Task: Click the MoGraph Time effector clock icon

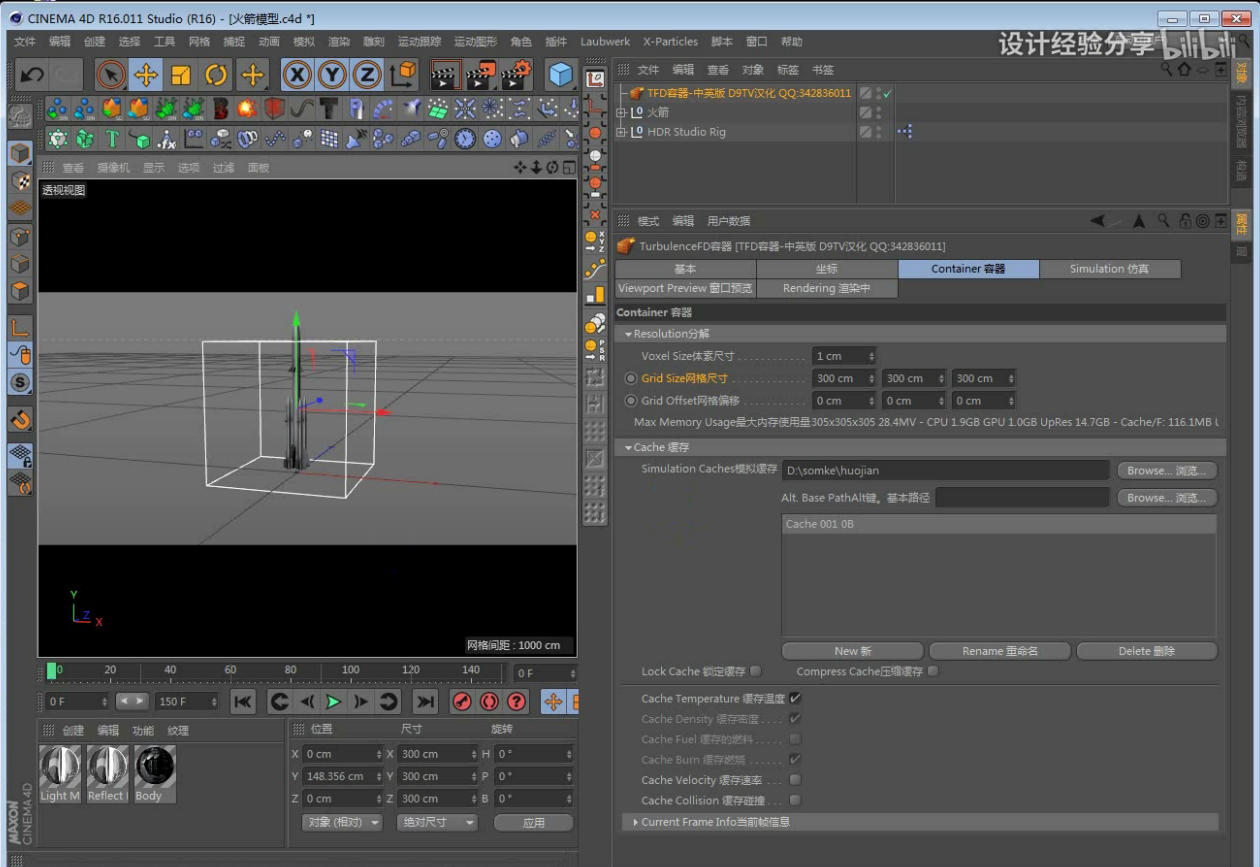Action: click(464, 139)
